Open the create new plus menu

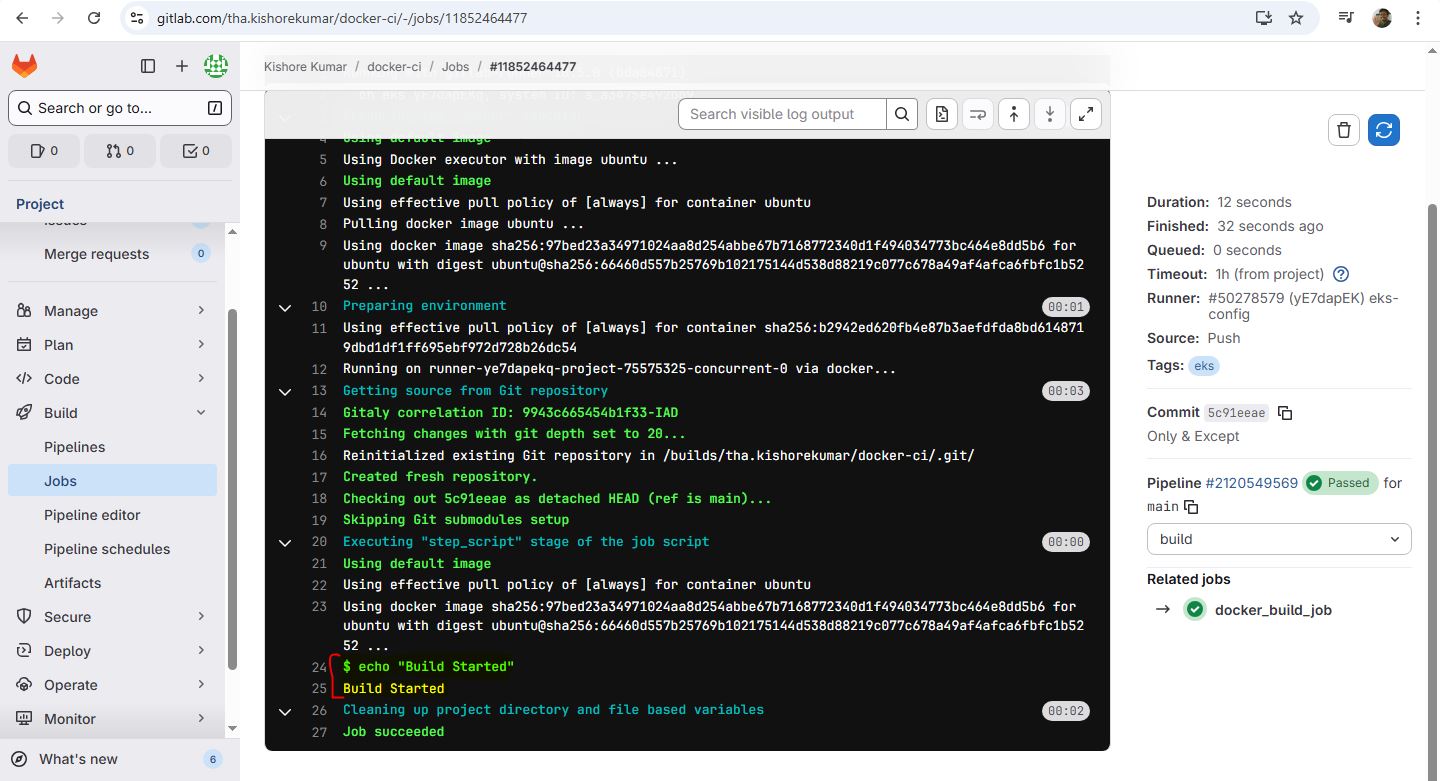point(181,66)
